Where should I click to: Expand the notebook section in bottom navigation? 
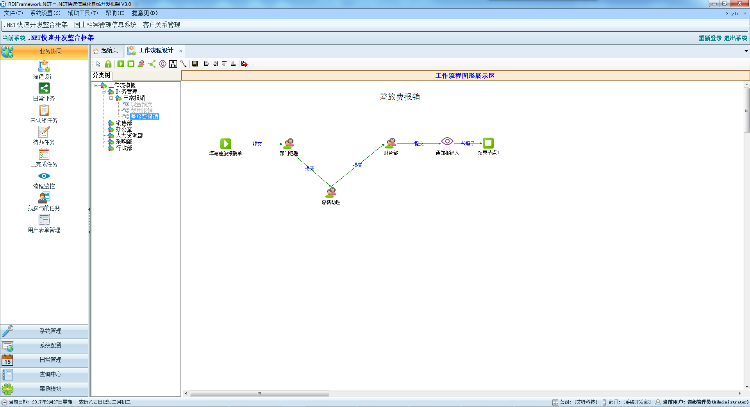(x=44, y=374)
